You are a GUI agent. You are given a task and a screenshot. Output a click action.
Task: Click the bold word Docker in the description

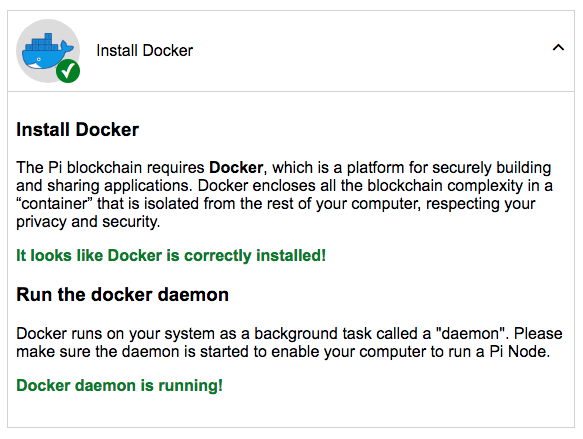pos(236,168)
